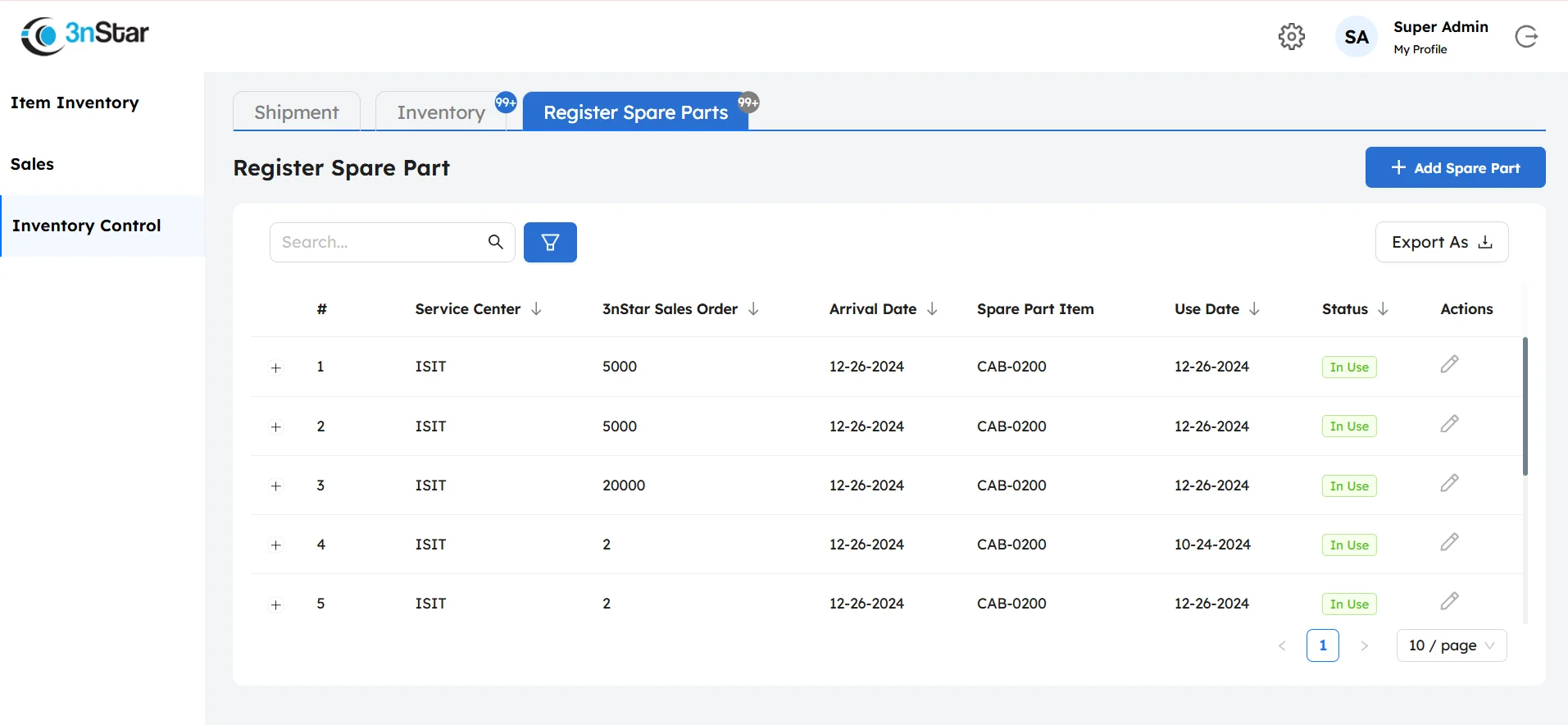Click the logout icon beside Super Admin

[1526, 37]
